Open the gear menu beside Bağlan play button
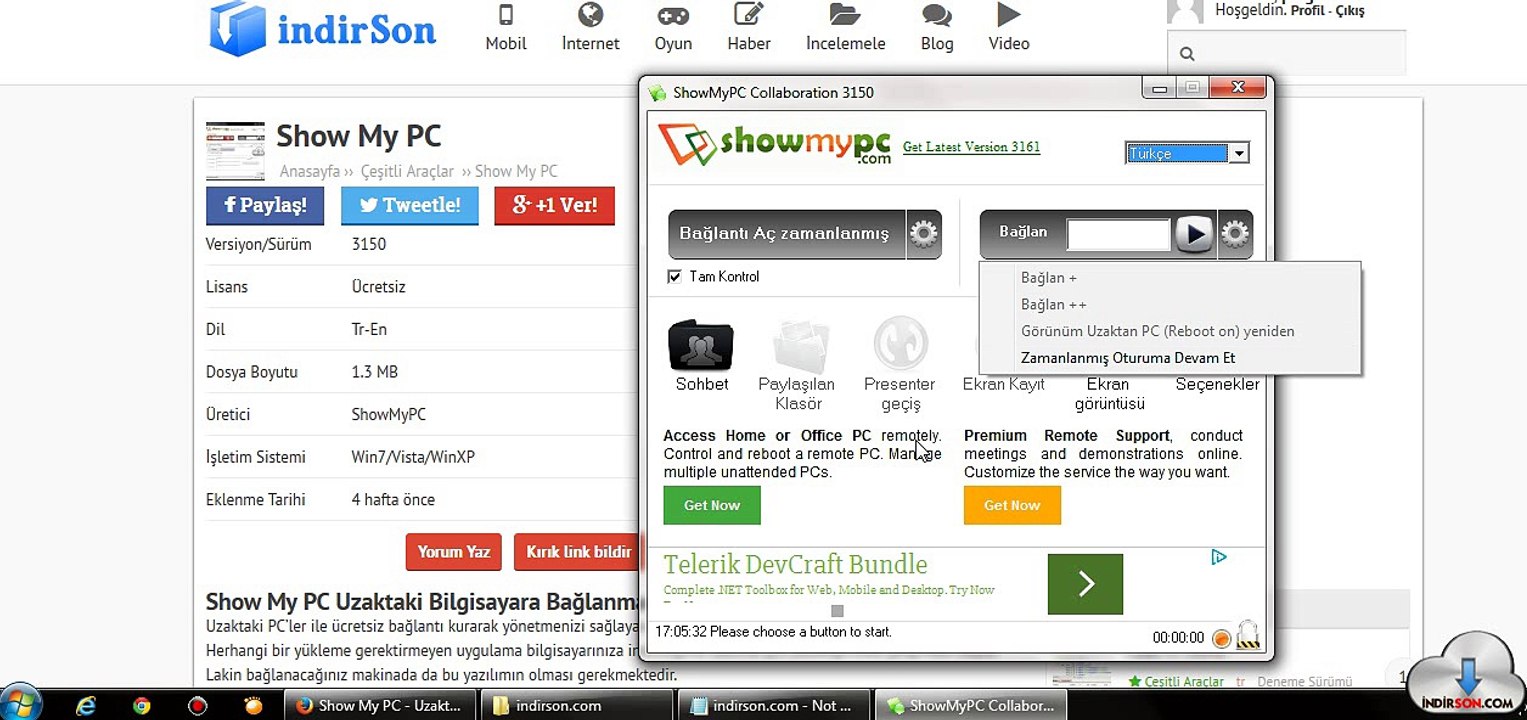Screen dimensions: 1527x720 pyautogui.click(x=1235, y=234)
